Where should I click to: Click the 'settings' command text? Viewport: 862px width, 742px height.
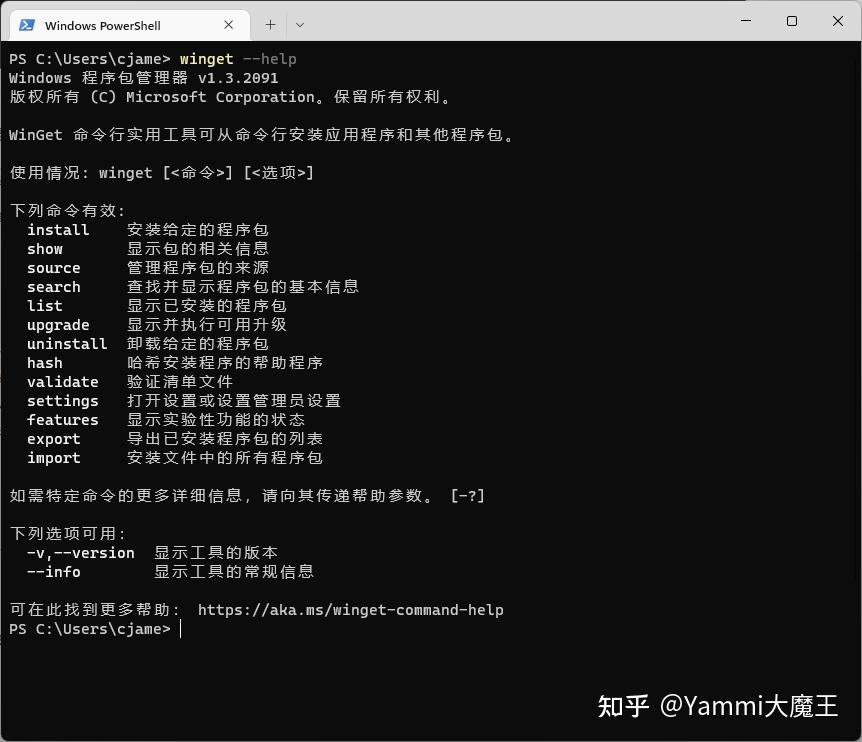[63, 401]
